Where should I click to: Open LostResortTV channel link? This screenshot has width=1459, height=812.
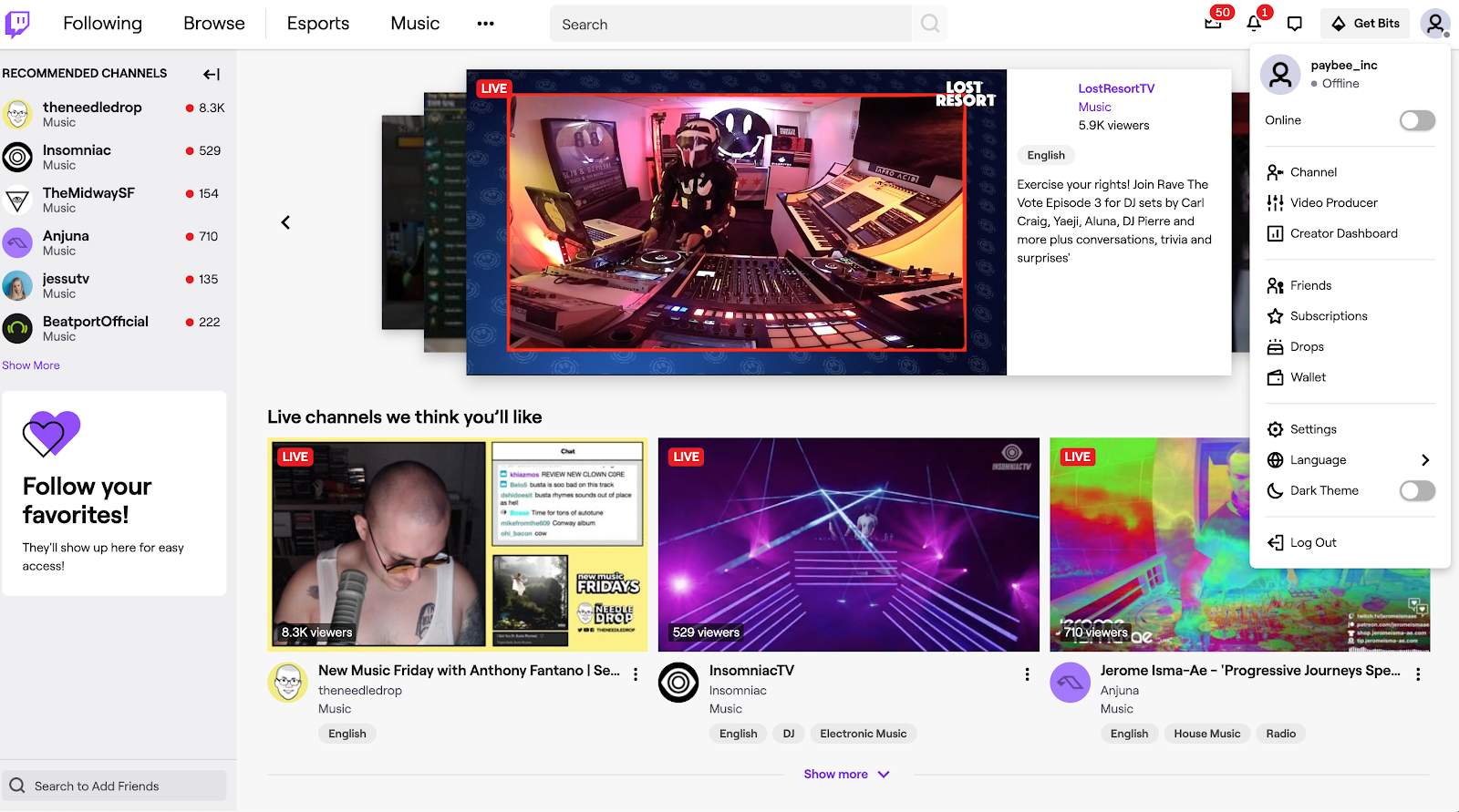[1116, 88]
